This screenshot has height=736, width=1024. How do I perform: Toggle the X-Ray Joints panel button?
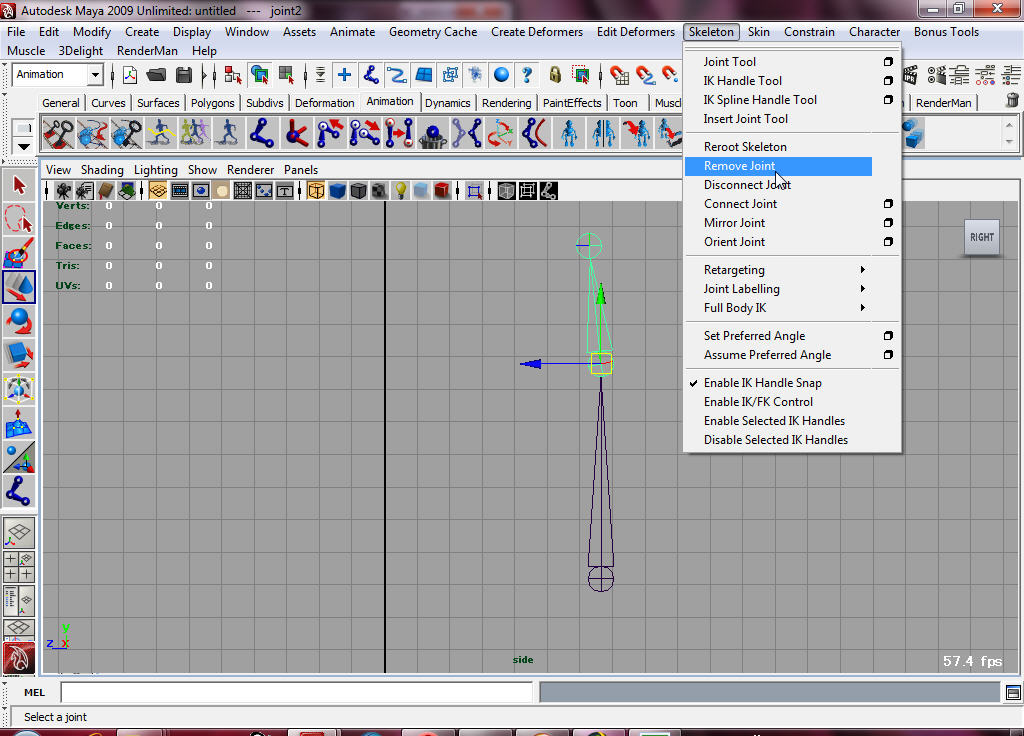click(x=549, y=191)
